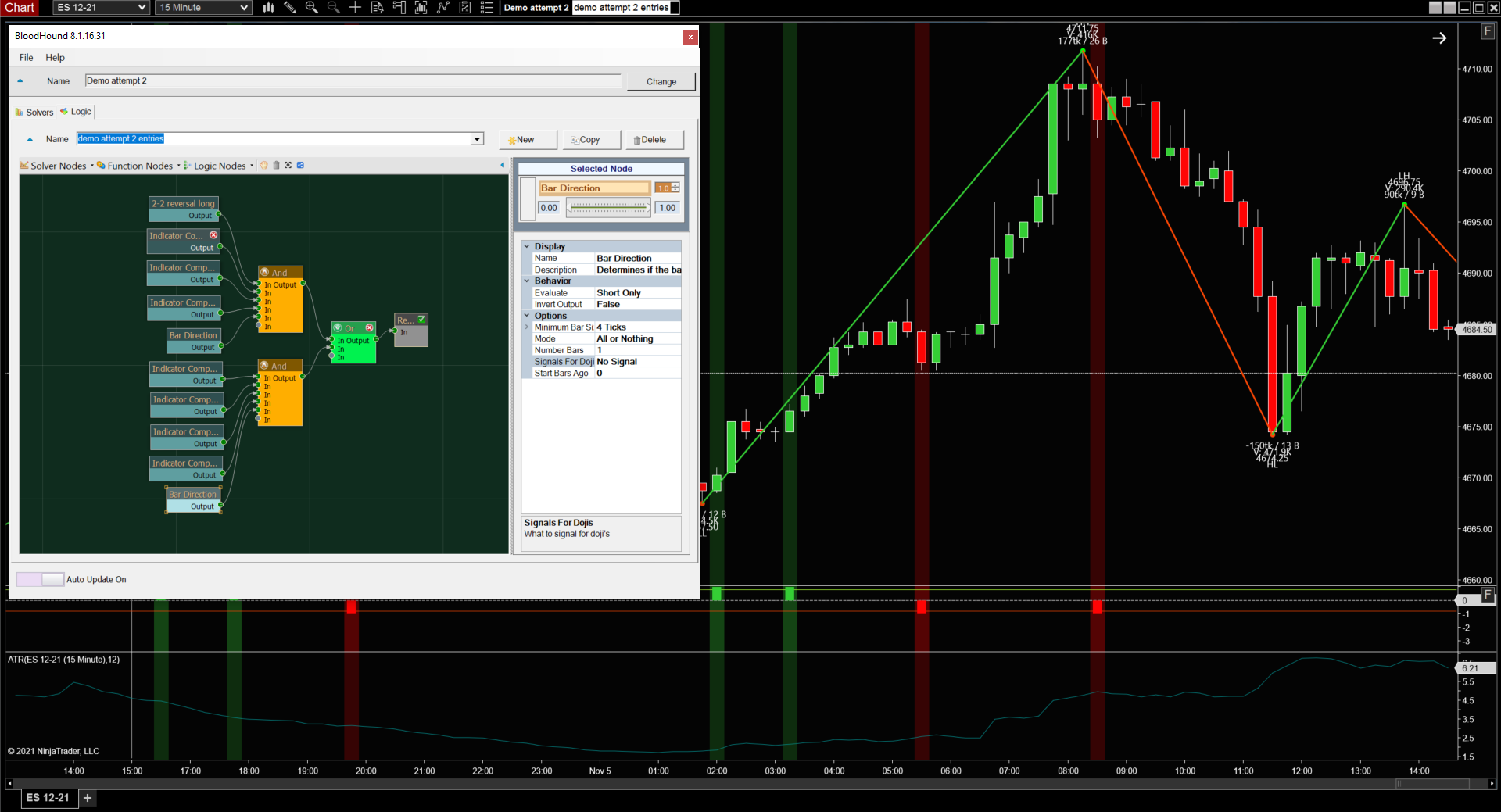Click the Evaluate Short Only value
This screenshot has height=812, width=1501.
click(x=638, y=293)
